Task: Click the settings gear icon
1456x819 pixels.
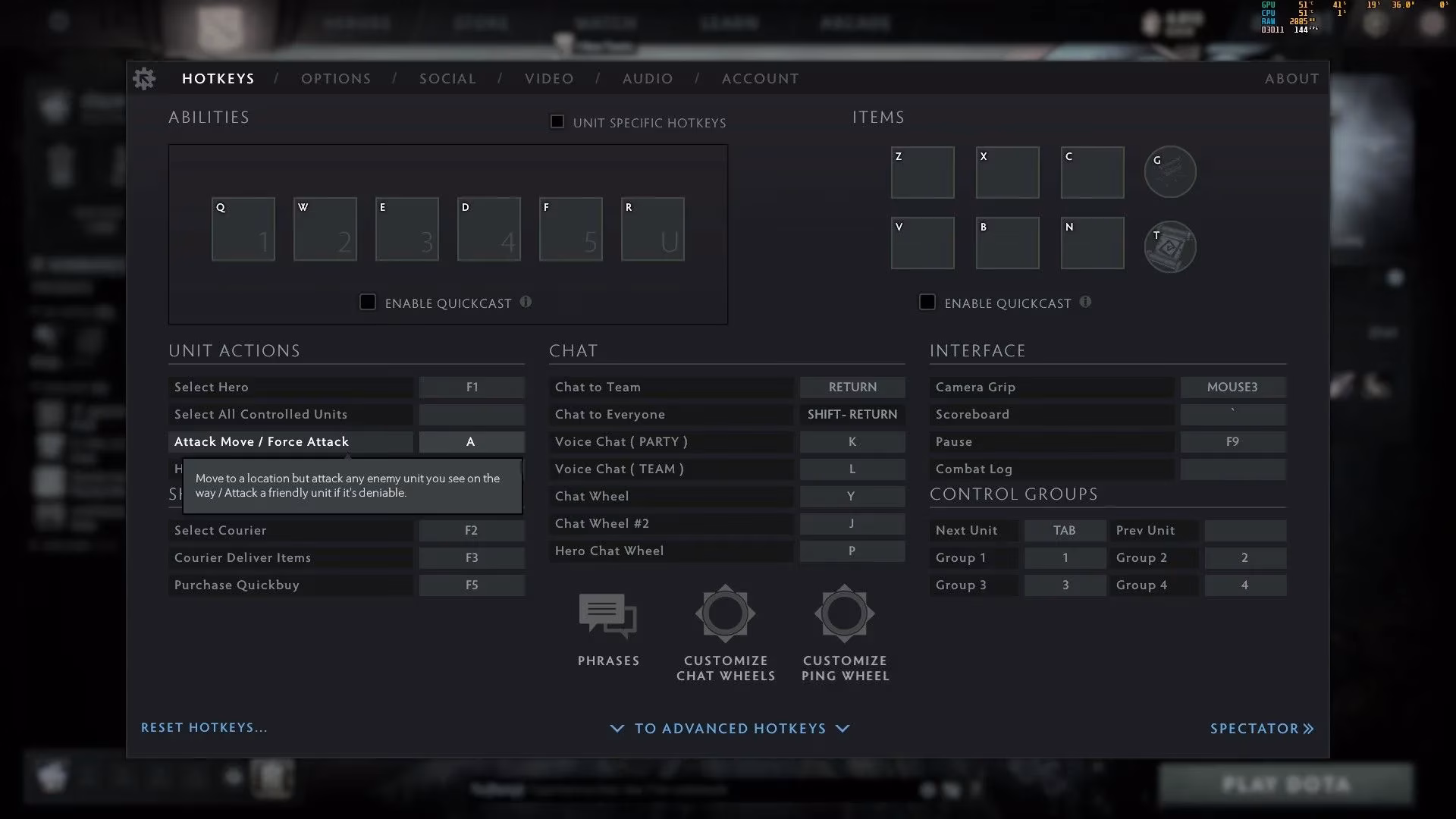Action: pyautogui.click(x=144, y=78)
